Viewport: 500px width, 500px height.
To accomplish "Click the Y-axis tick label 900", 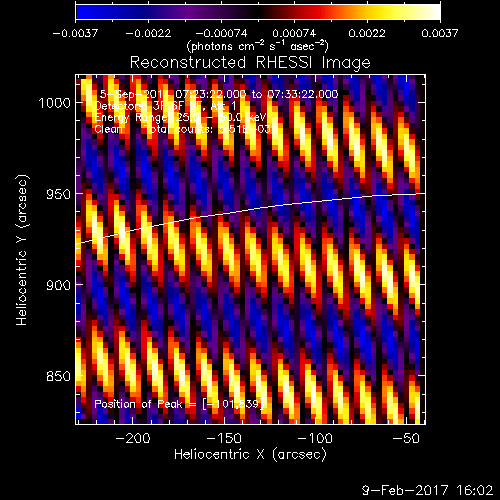I will pos(58,285).
